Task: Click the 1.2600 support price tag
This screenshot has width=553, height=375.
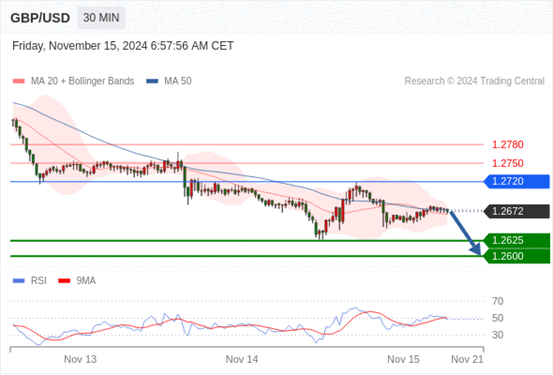Action: click(x=517, y=256)
